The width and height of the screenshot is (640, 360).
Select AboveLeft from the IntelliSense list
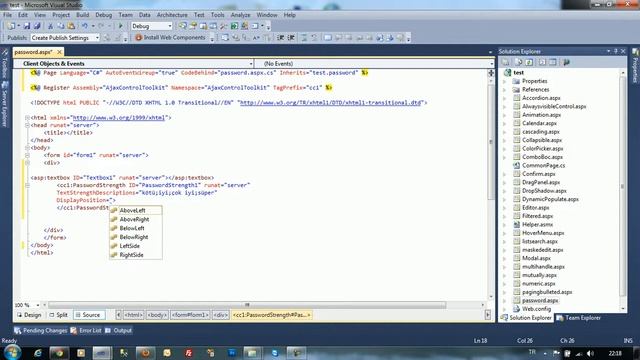click(x=136, y=210)
